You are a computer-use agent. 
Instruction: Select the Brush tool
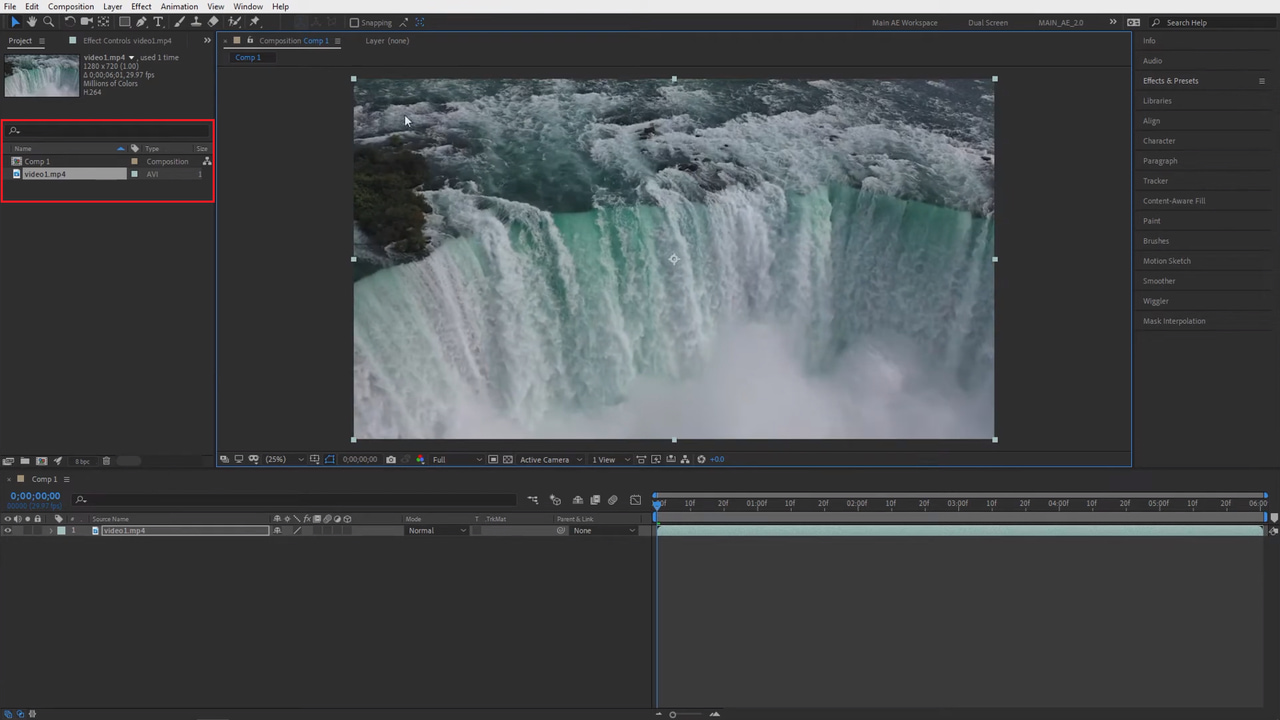pyautogui.click(x=180, y=22)
